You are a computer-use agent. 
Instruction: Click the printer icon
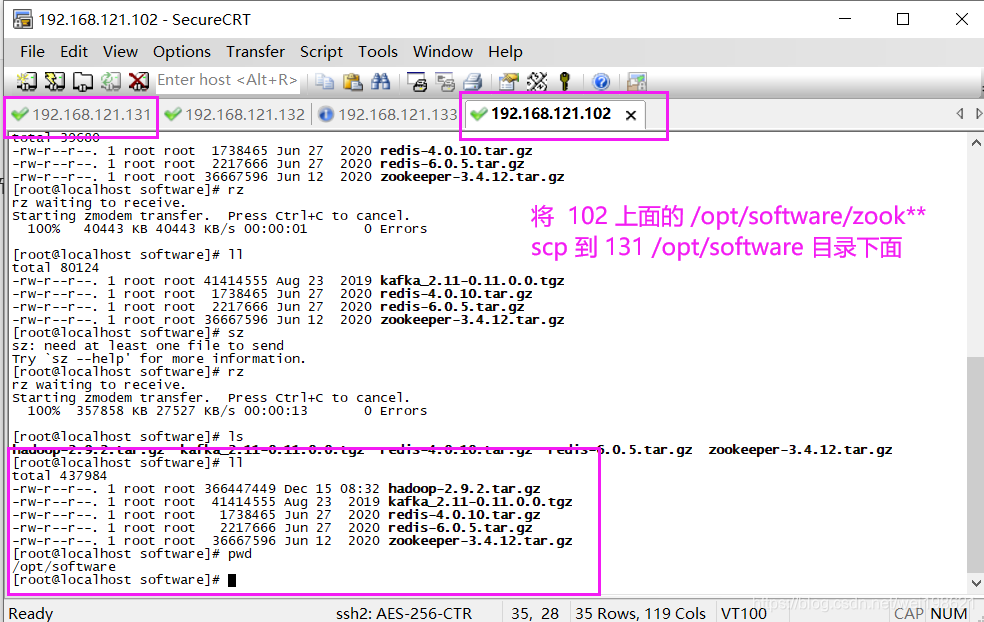point(473,81)
